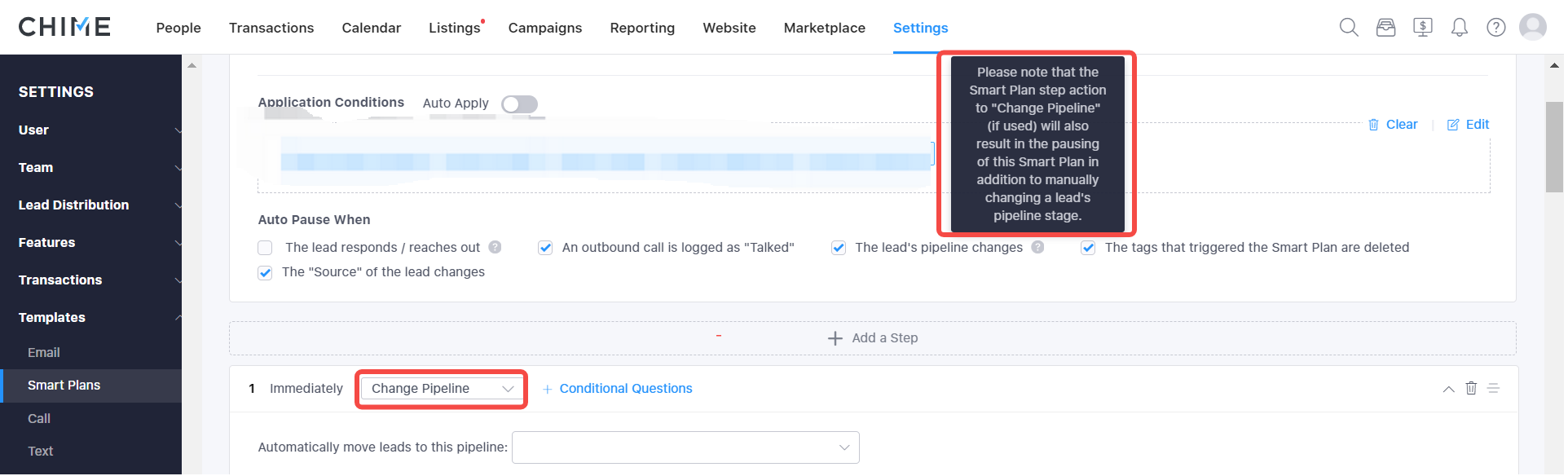Click info icon beside lead's pipeline changes

click(1037, 247)
